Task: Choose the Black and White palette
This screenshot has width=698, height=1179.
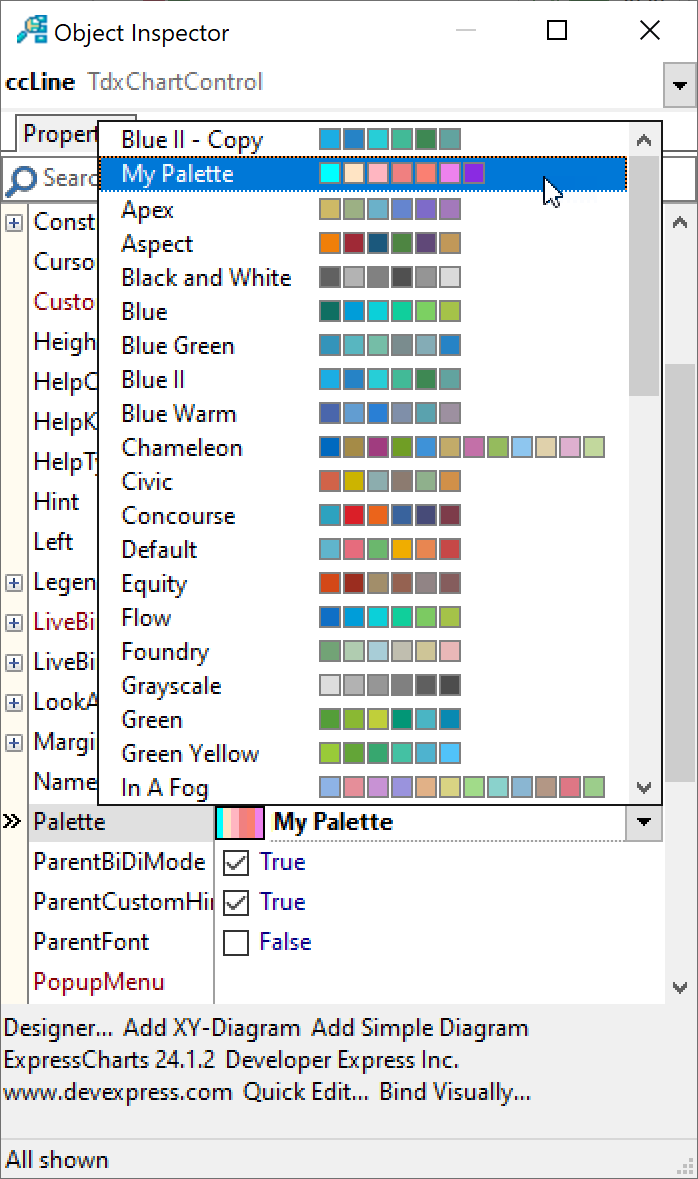Action: pos(206,278)
